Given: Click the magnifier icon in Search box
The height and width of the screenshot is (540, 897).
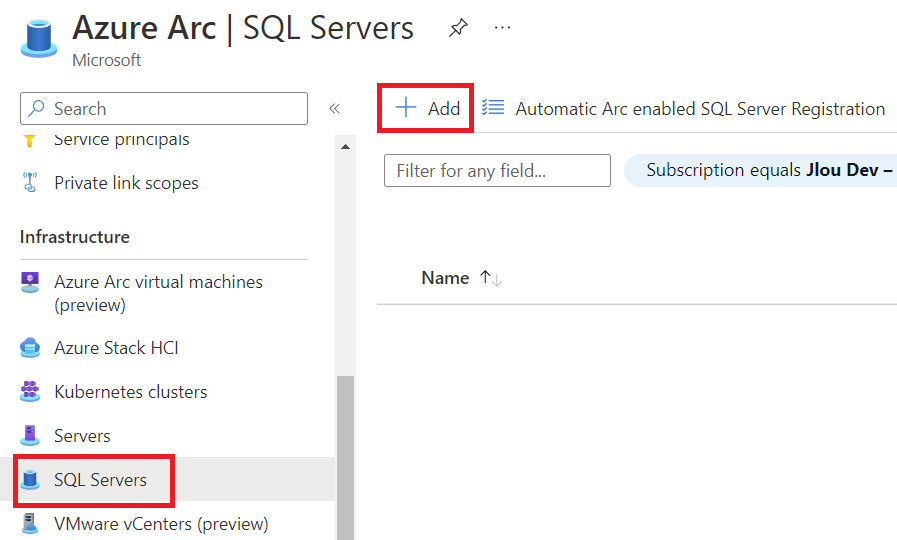Looking at the screenshot, I should (x=36, y=108).
